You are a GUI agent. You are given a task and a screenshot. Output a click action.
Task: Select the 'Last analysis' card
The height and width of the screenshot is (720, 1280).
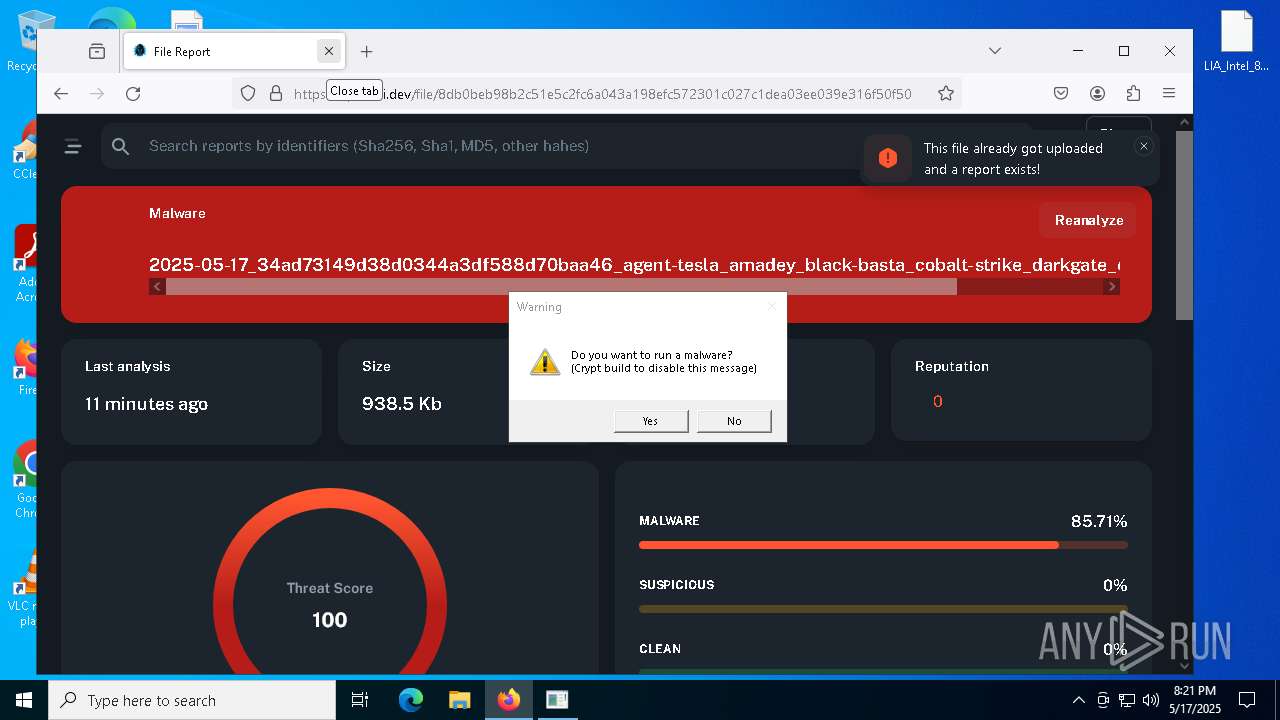pos(191,391)
